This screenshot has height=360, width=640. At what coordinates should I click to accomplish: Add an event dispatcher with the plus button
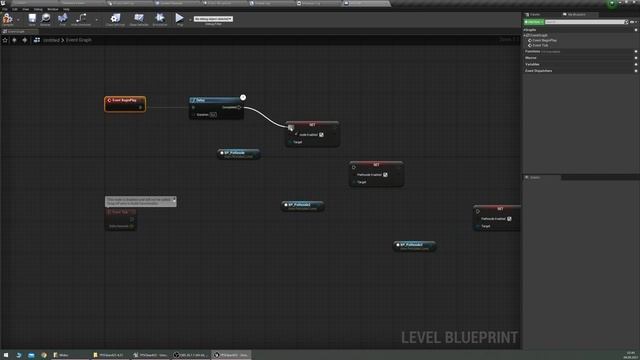click(636, 71)
